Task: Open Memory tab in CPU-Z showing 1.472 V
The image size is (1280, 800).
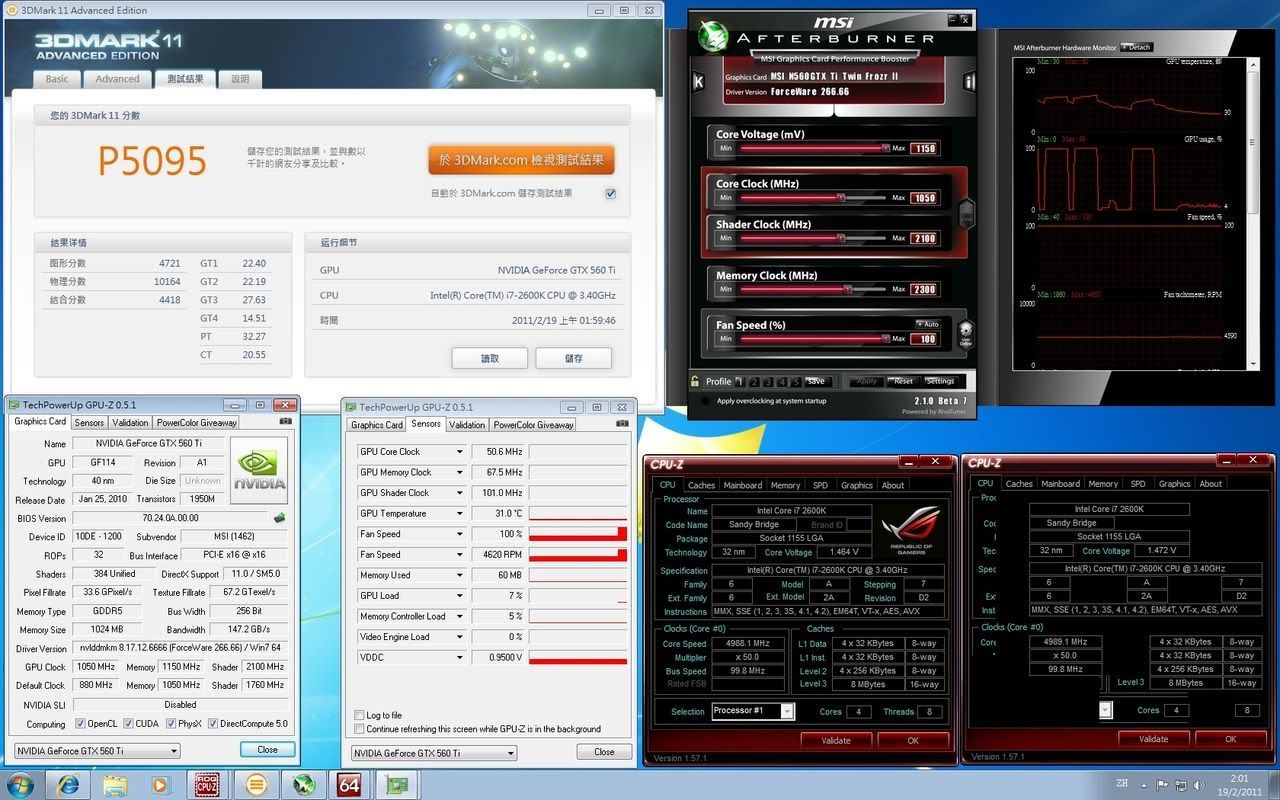Action: (x=1103, y=484)
